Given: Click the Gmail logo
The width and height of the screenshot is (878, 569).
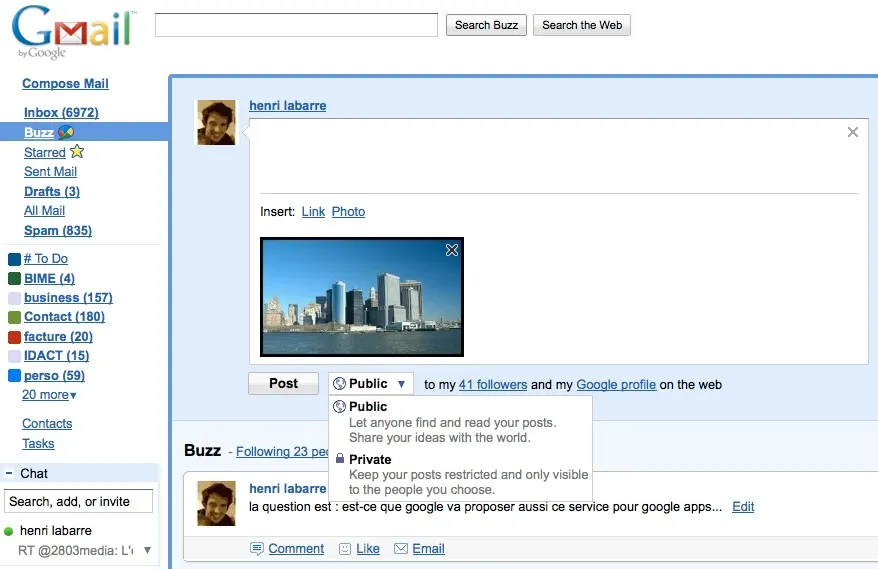Looking at the screenshot, I should (x=73, y=32).
